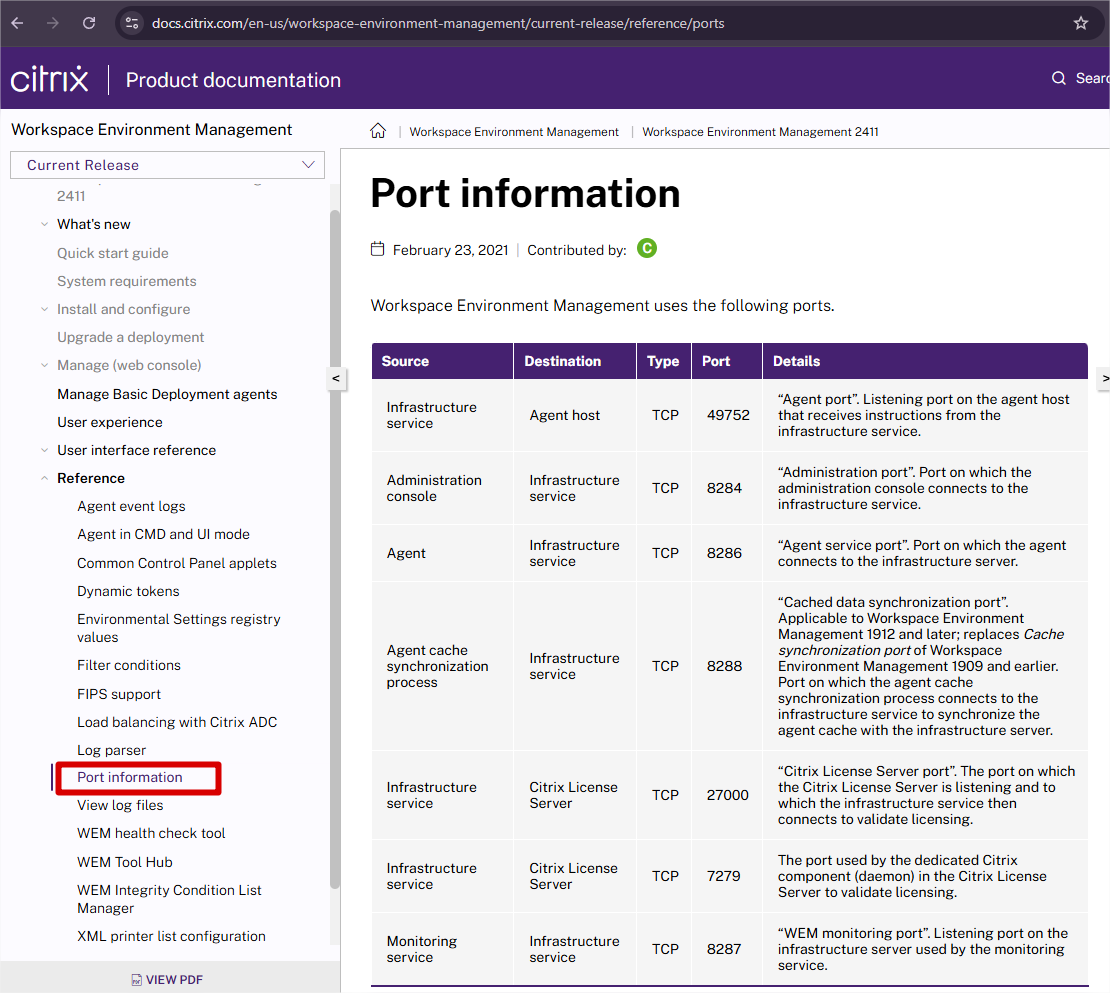Open XML printer list configuration page
The height and width of the screenshot is (993, 1110).
(x=171, y=936)
